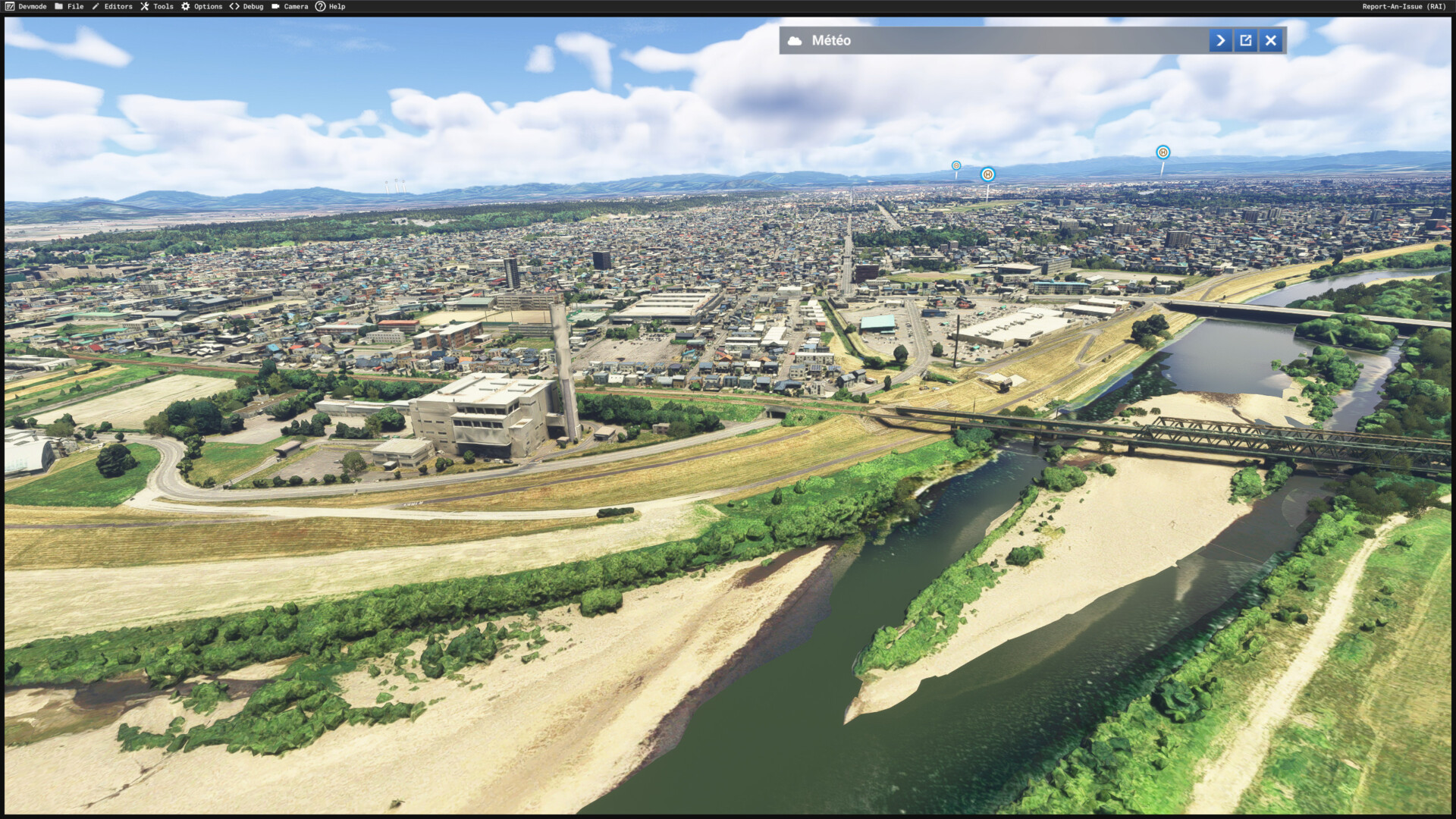Image resolution: width=1456 pixels, height=819 pixels.
Task: Select the large middle heliport marker
Action: (x=987, y=174)
